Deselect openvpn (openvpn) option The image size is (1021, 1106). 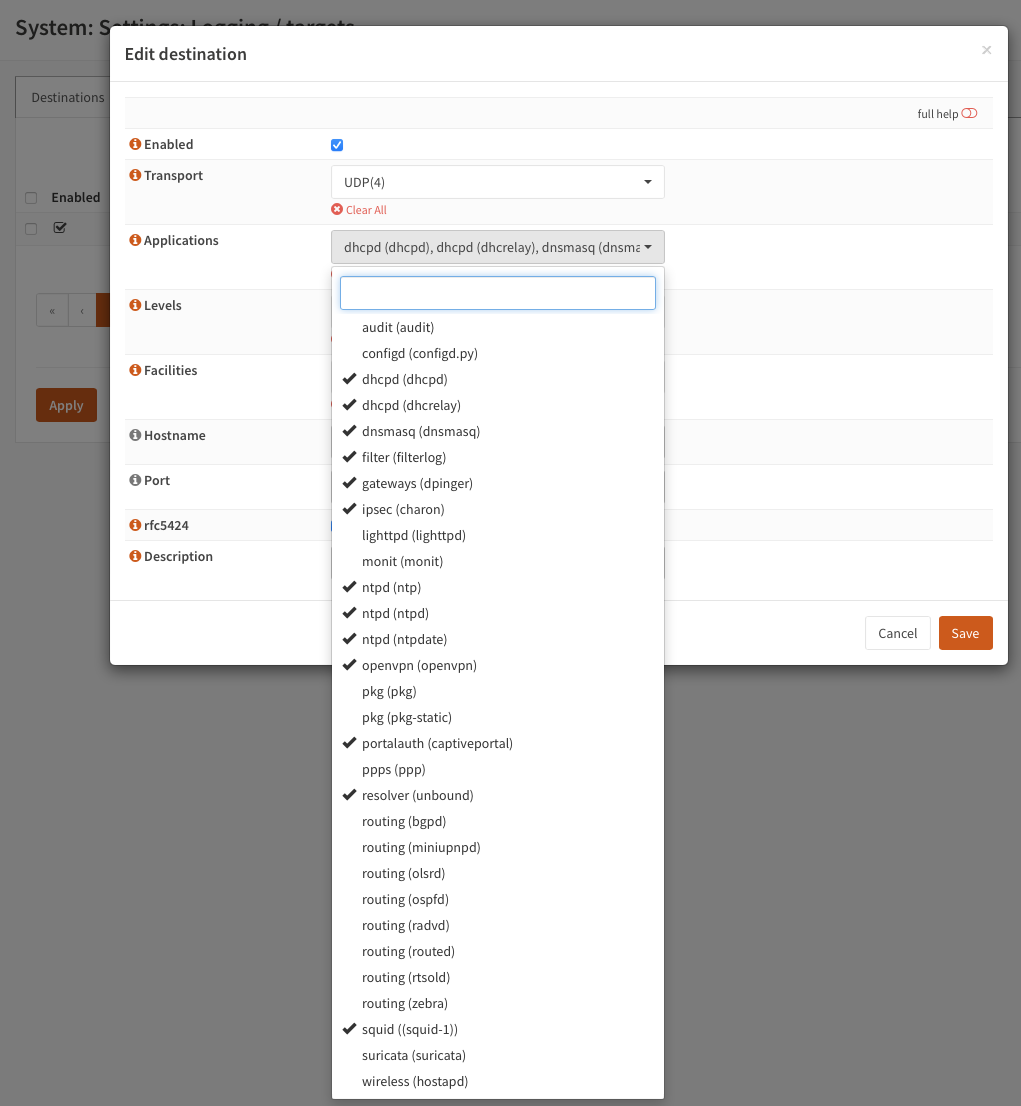[x=497, y=665]
